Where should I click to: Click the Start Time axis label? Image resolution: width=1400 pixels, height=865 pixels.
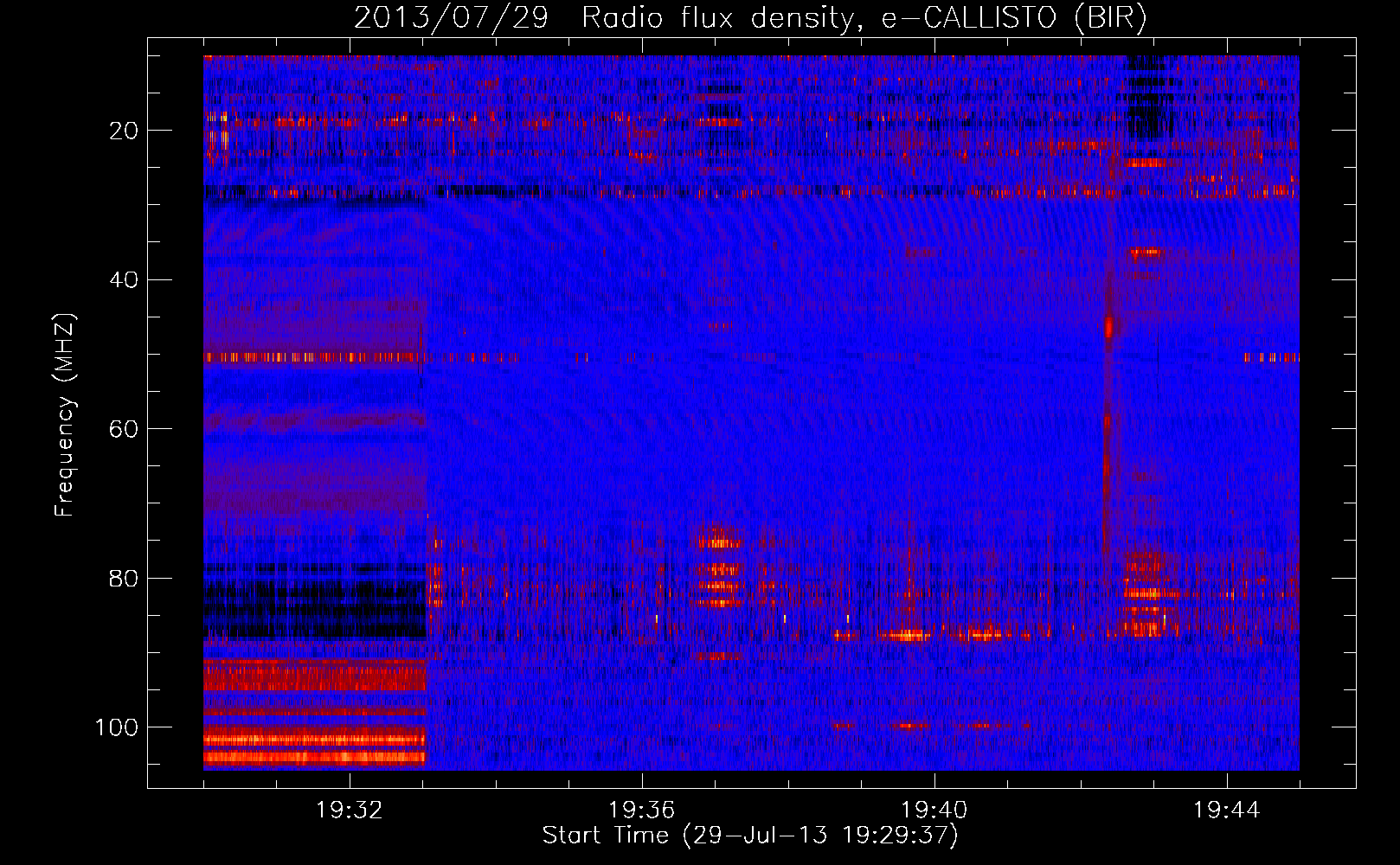750,836
